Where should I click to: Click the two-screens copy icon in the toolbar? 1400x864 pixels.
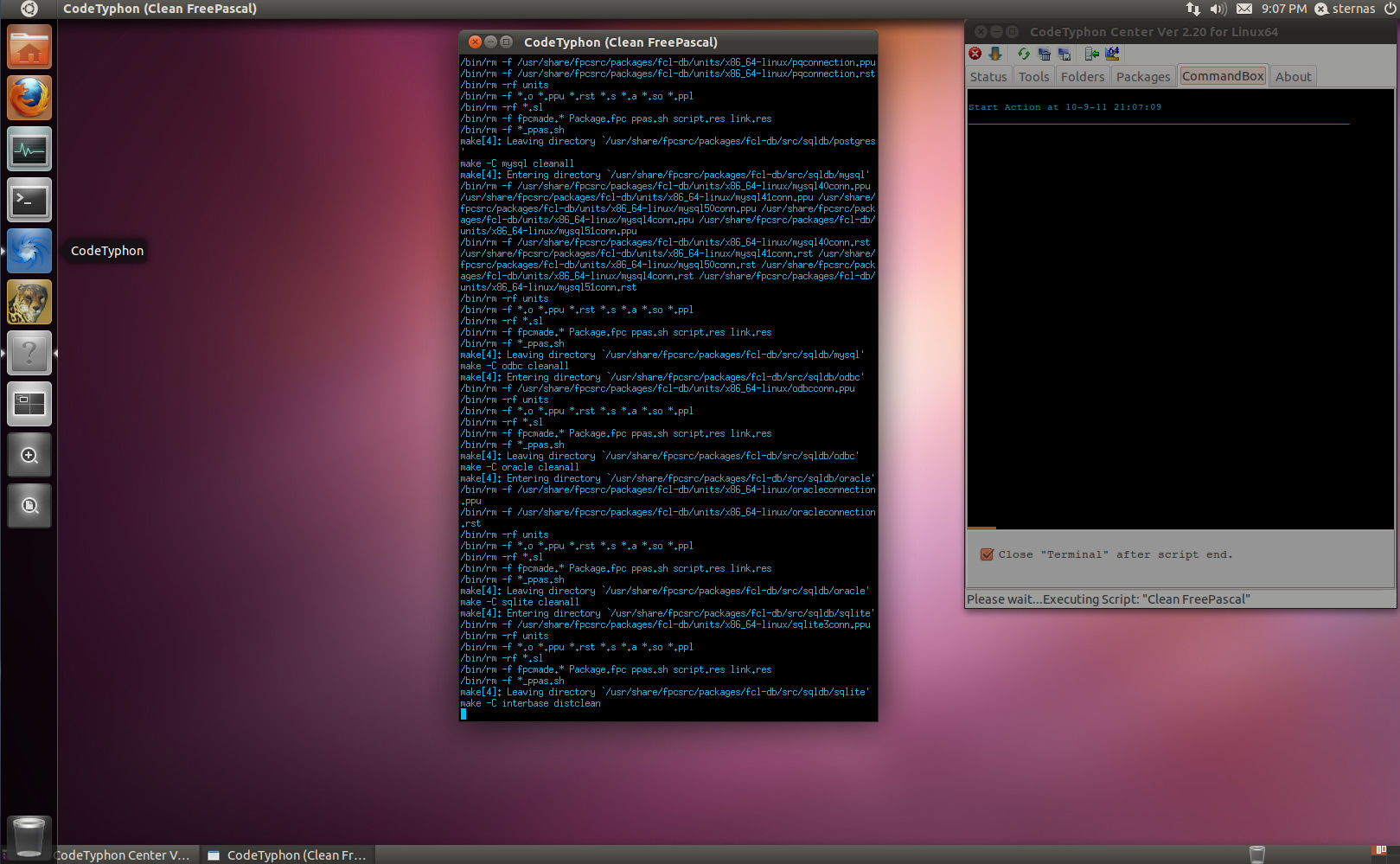pos(1064,54)
